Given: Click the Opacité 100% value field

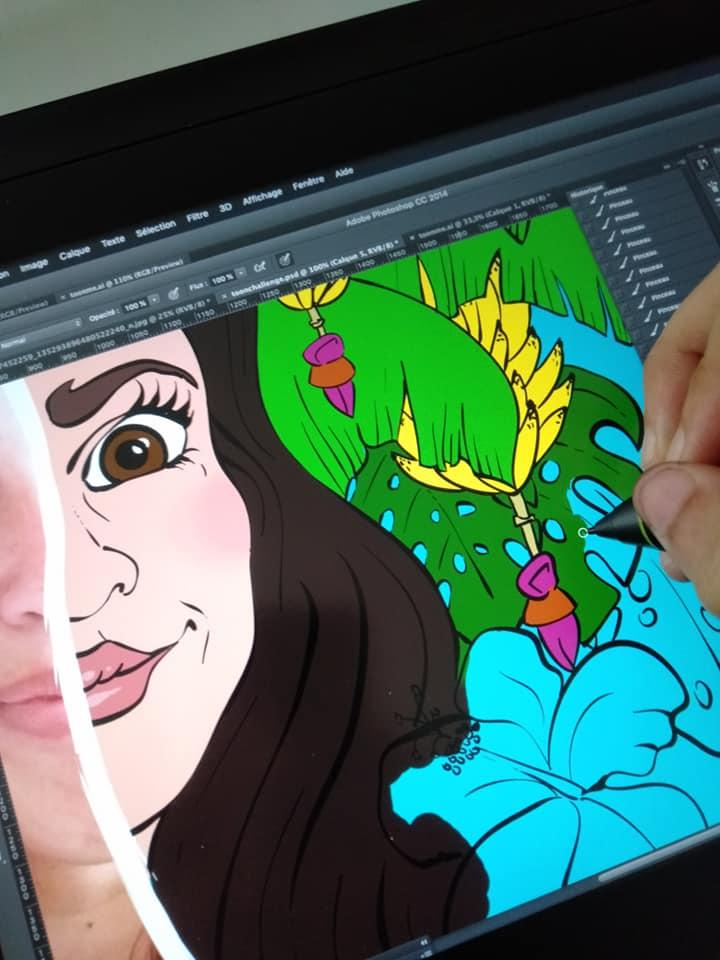Looking at the screenshot, I should point(135,304).
